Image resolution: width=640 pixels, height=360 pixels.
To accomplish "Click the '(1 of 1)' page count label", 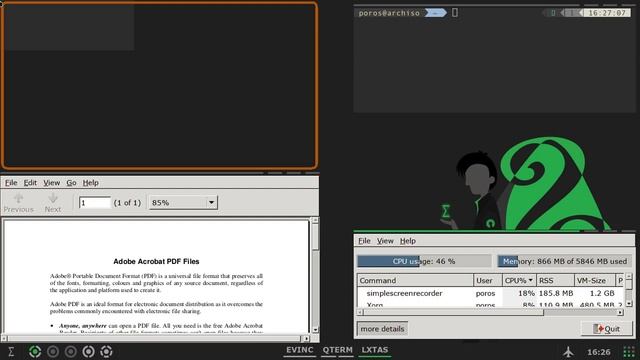I will click(127, 202).
